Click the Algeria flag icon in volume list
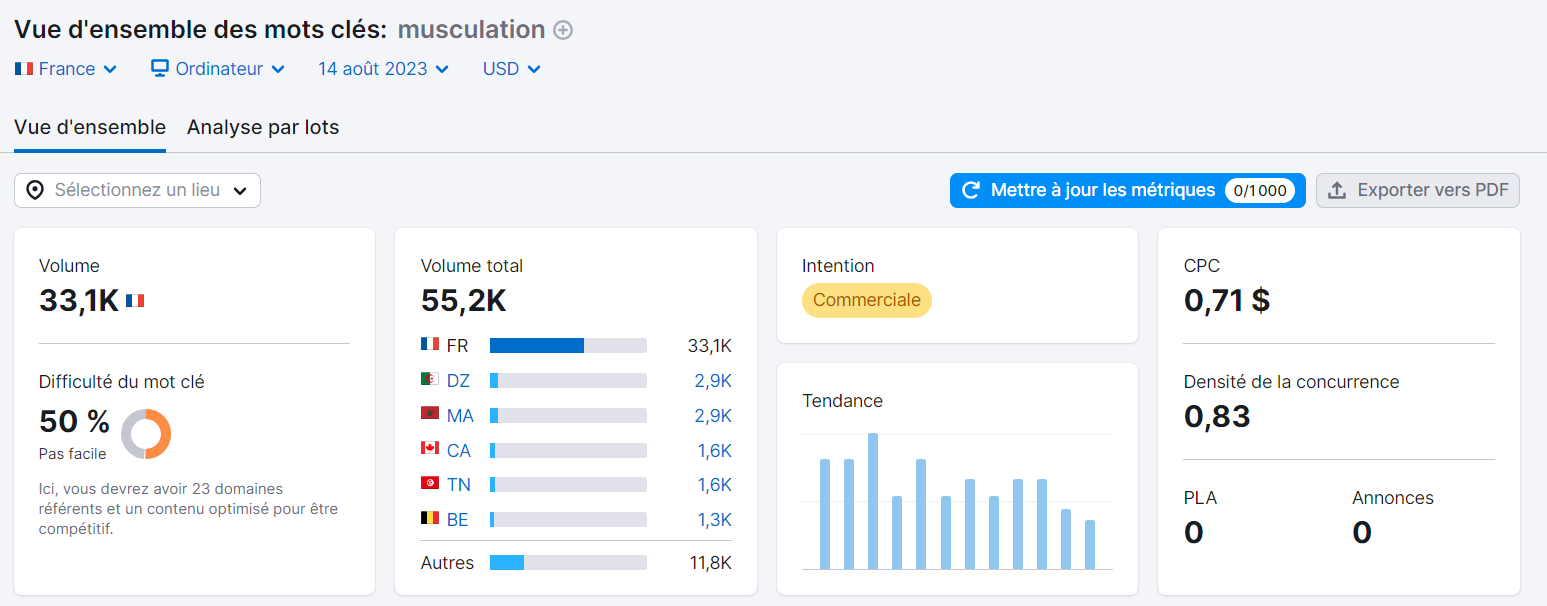This screenshot has height=606, width=1547. click(x=430, y=380)
